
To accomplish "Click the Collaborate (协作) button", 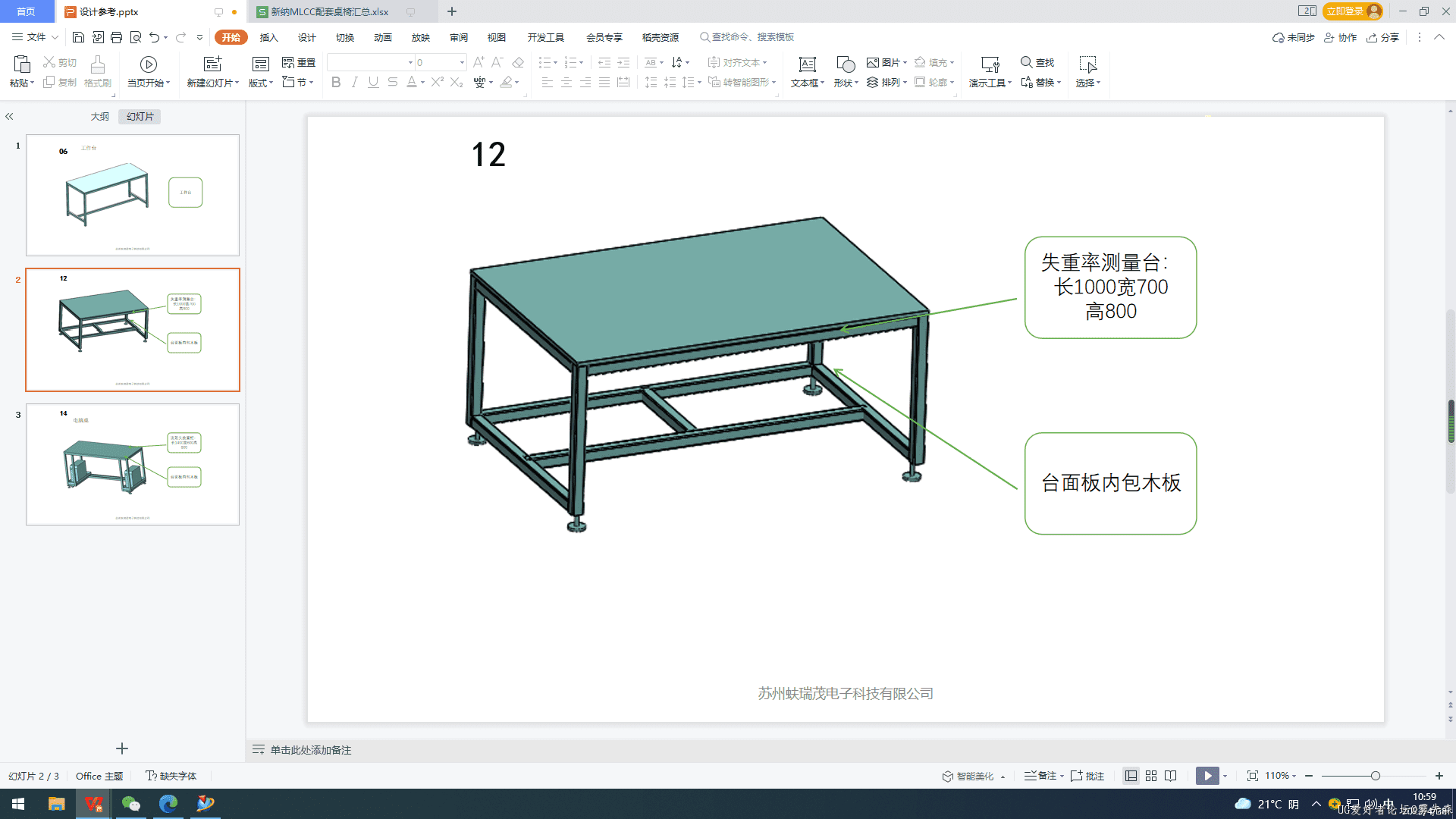I will (x=1341, y=37).
